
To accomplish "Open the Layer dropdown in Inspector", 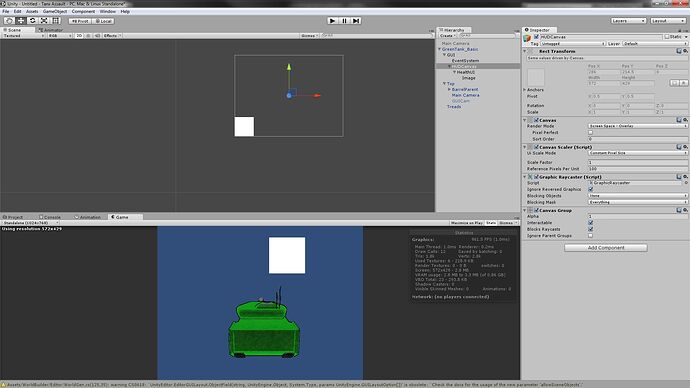I will pyautogui.click(x=655, y=44).
